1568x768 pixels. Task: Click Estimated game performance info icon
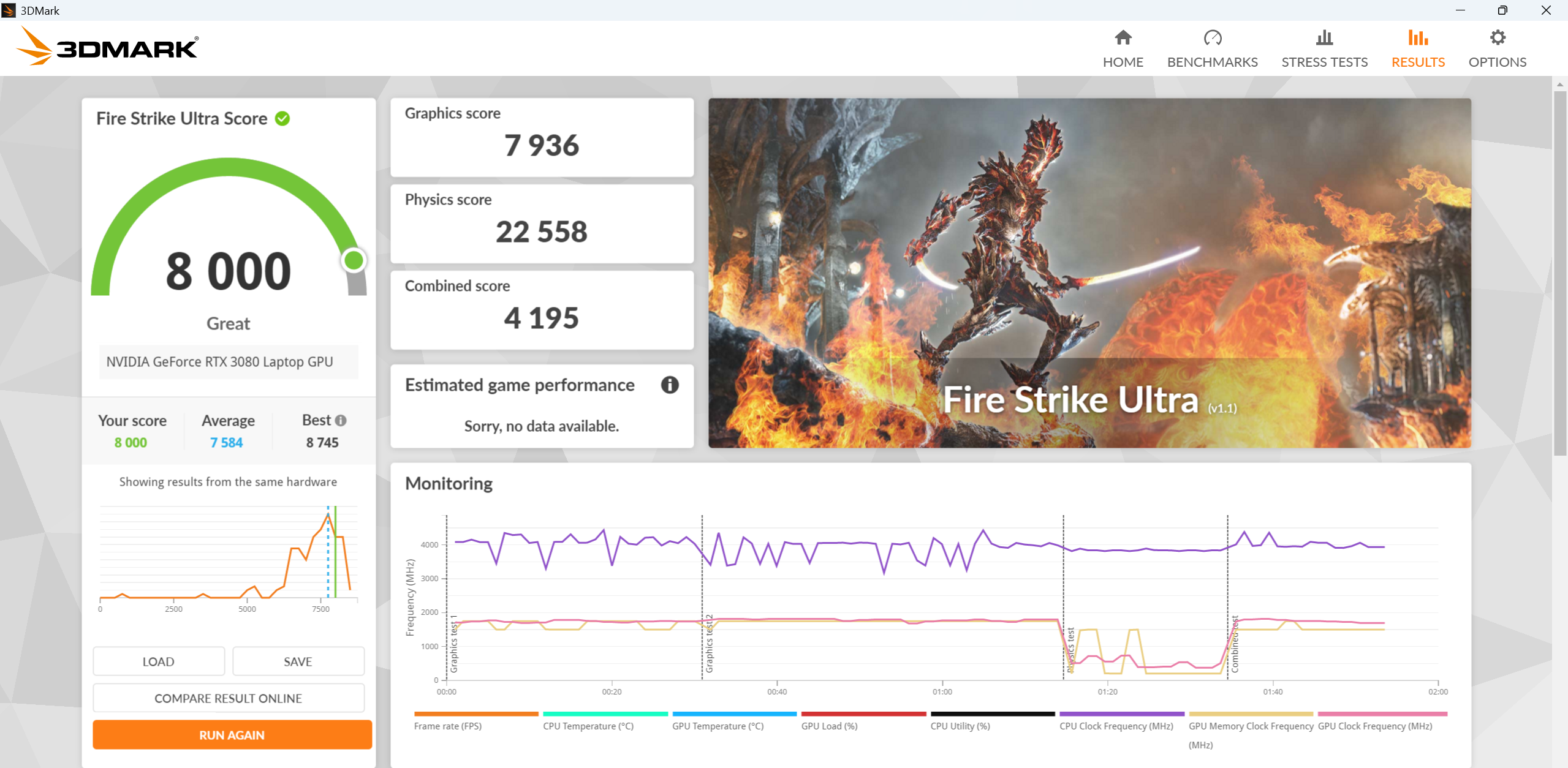(x=670, y=385)
